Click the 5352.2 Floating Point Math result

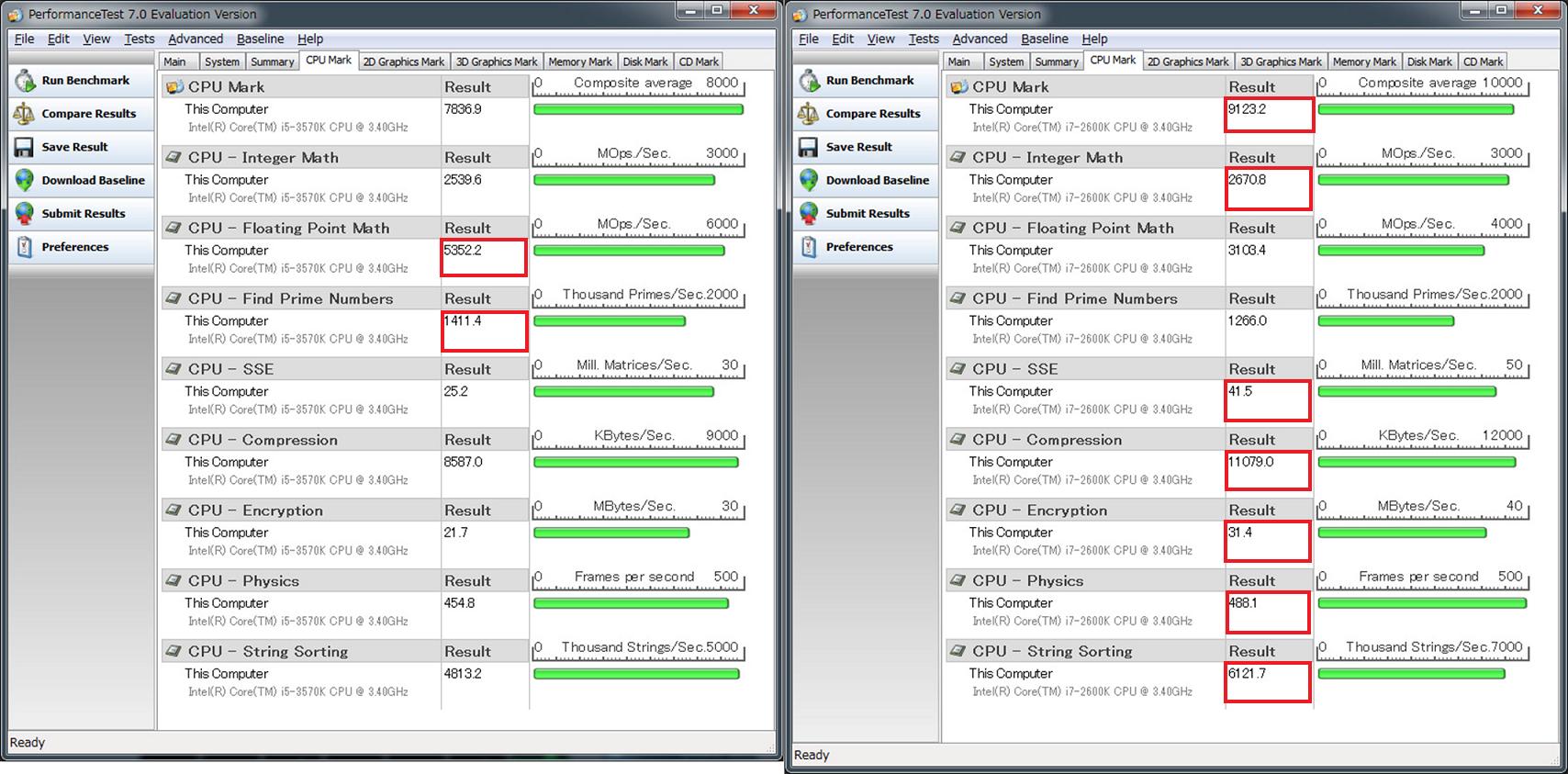point(463,251)
